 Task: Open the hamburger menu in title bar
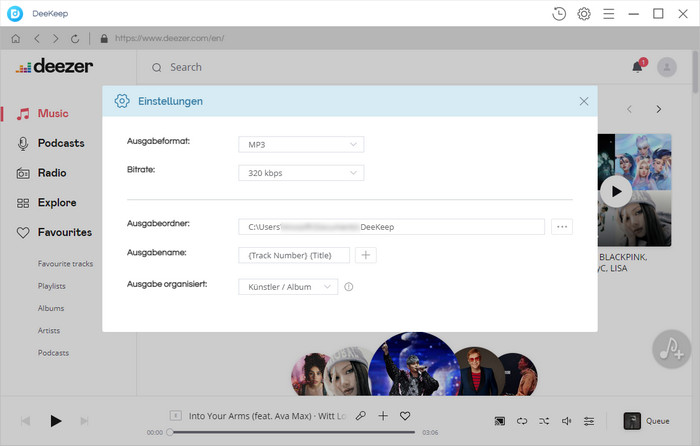608,14
